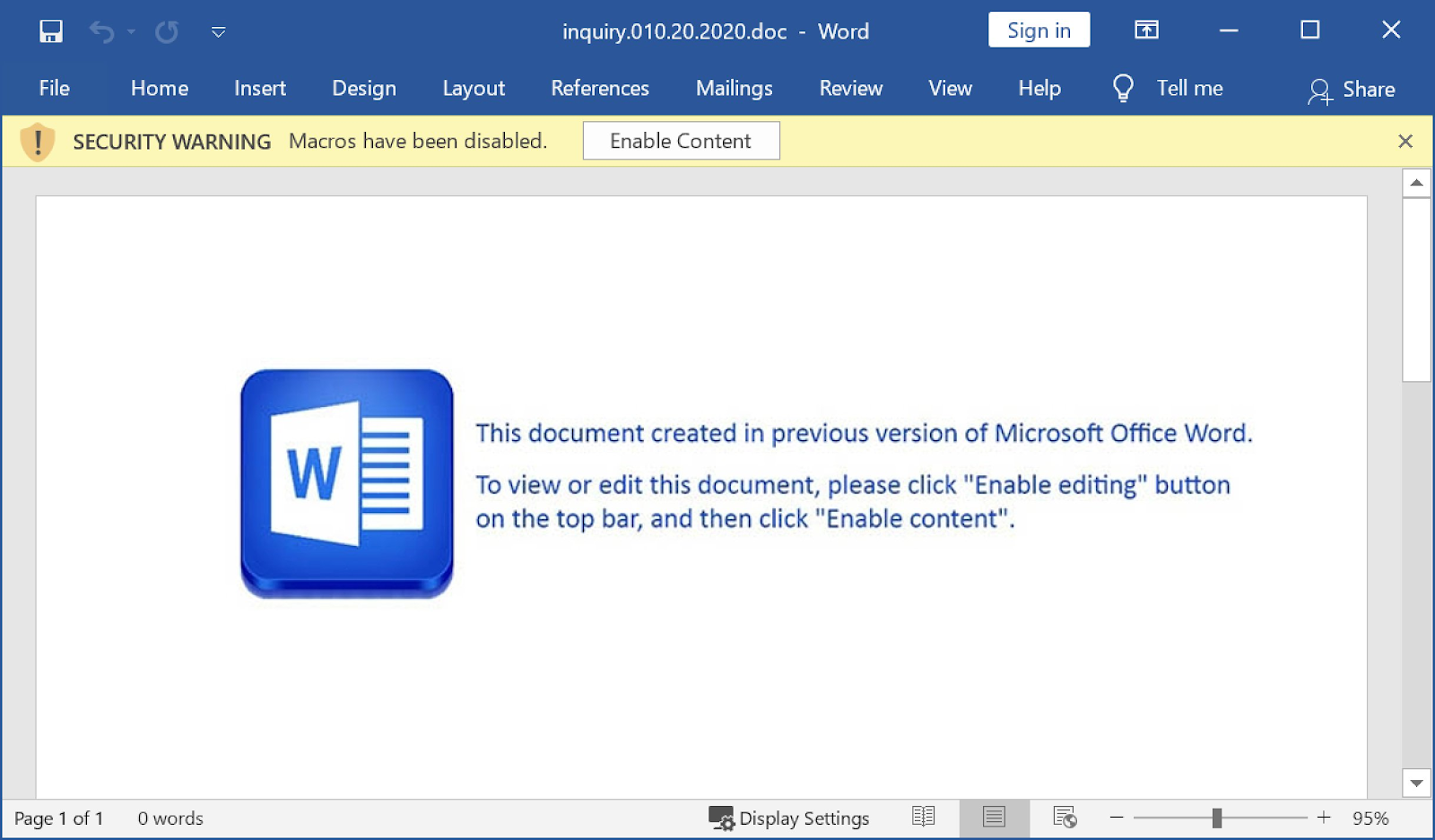The image size is (1435, 840).
Task: Click the Save icon in the title bar
Action: click(x=51, y=31)
